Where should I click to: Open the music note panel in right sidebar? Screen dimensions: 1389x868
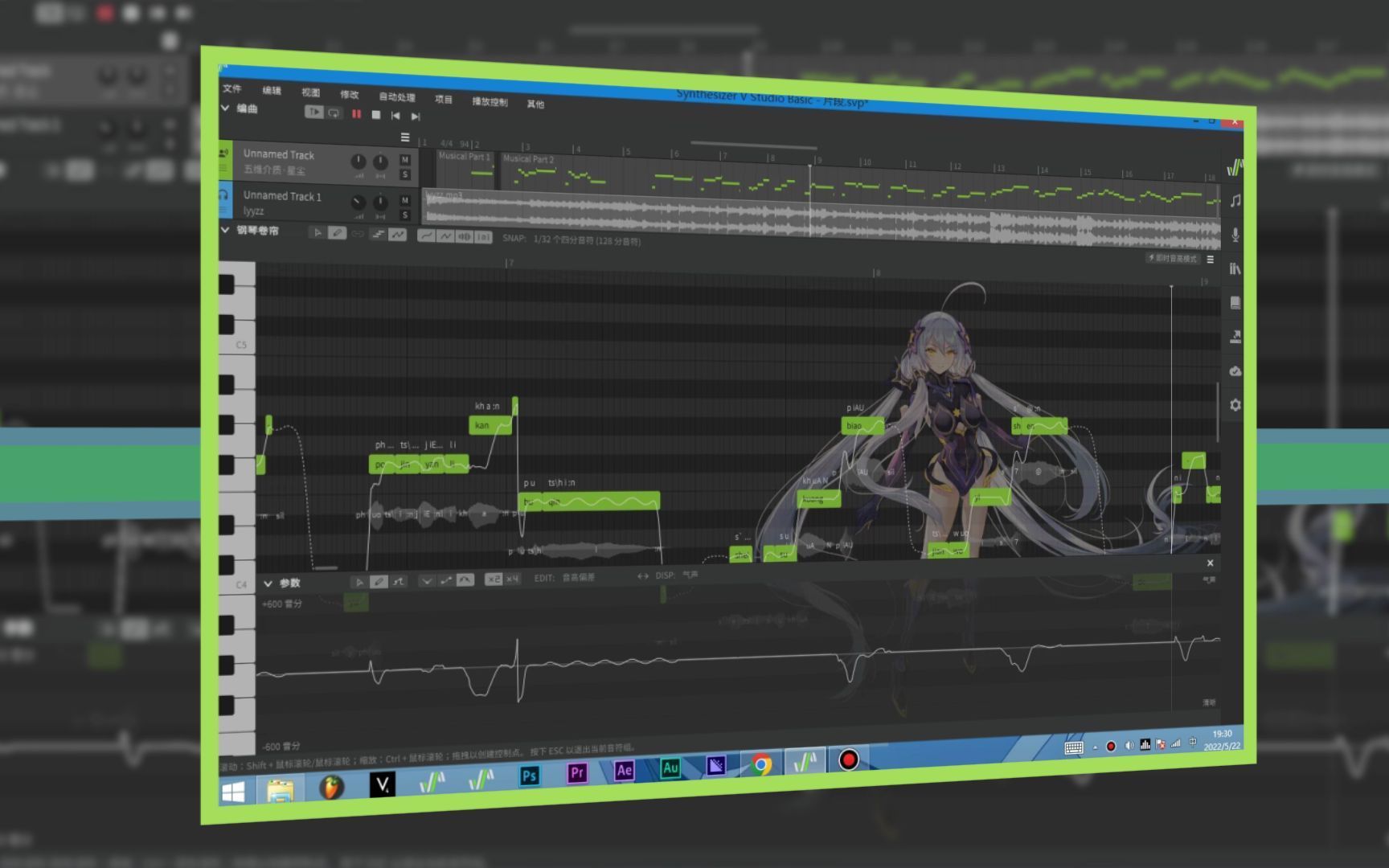click(1235, 201)
